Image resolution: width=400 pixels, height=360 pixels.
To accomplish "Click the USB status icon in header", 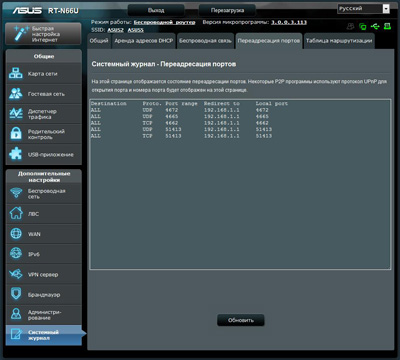I will [375, 26].
